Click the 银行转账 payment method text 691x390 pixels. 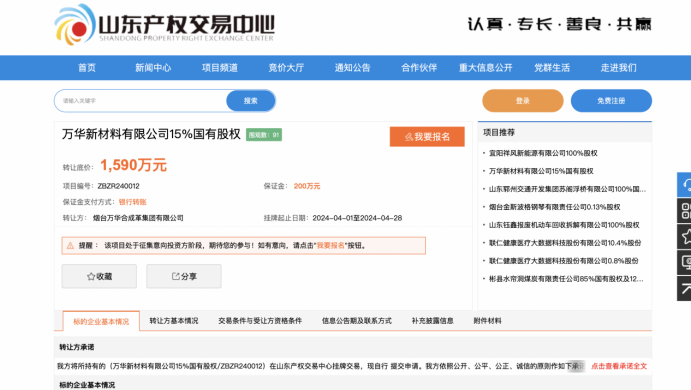pyautogui.click(x=132, y=202)
